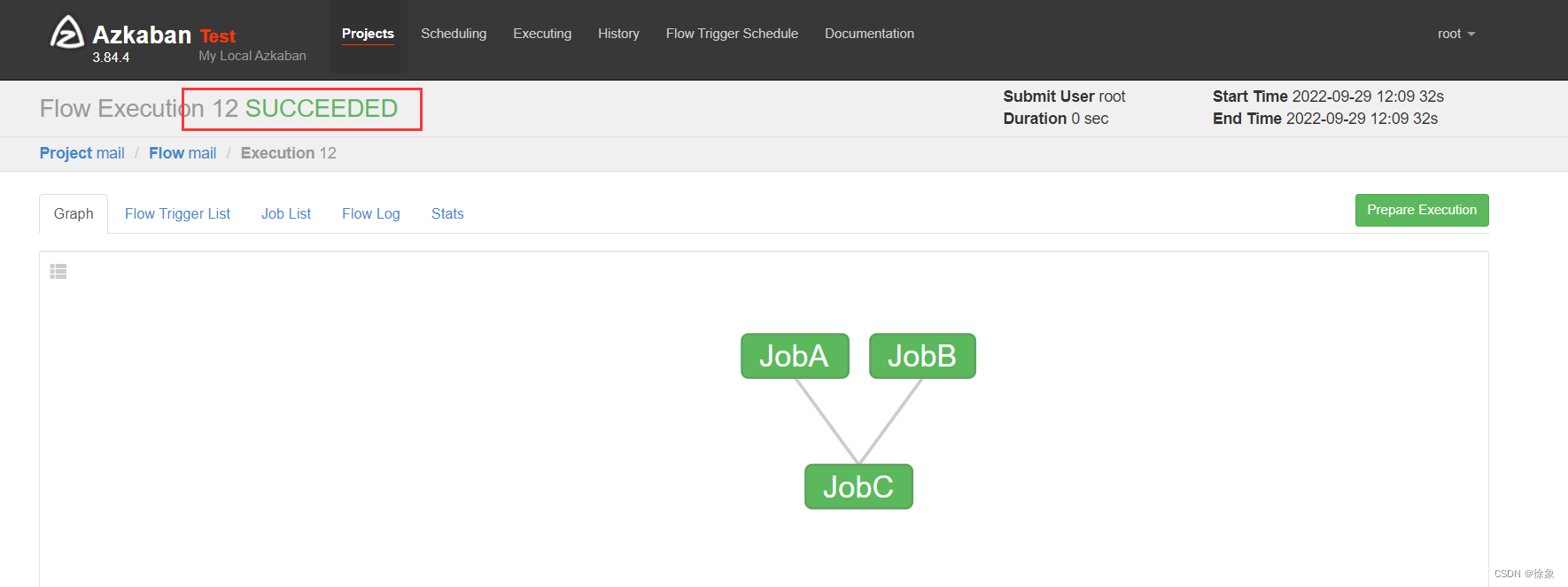Viewport: 1568px width, 587px height.
Task: Switch to Flow Trigger List tab
Action: coord(177,214)
